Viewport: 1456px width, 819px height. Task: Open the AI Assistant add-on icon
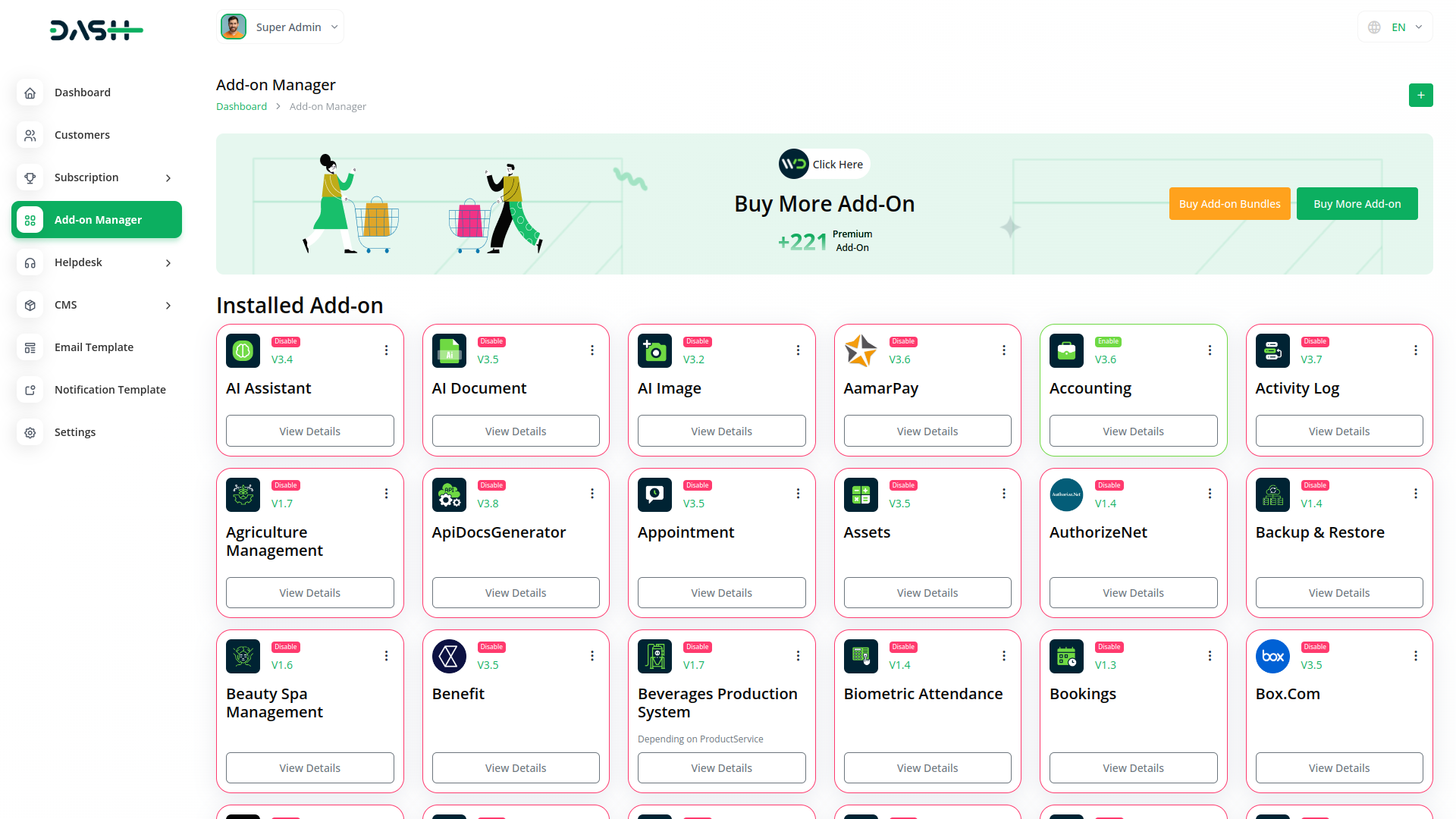coord(243,350)
